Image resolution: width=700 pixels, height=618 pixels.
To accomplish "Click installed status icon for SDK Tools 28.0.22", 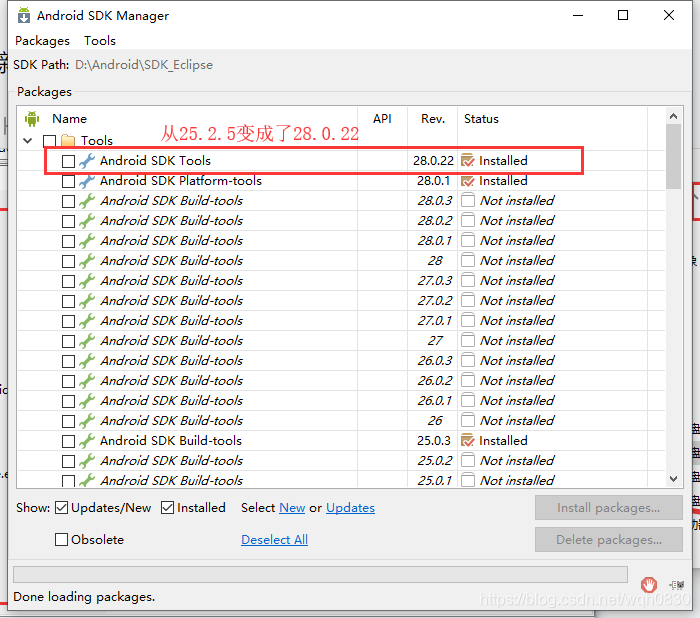I will pos(467,160).
